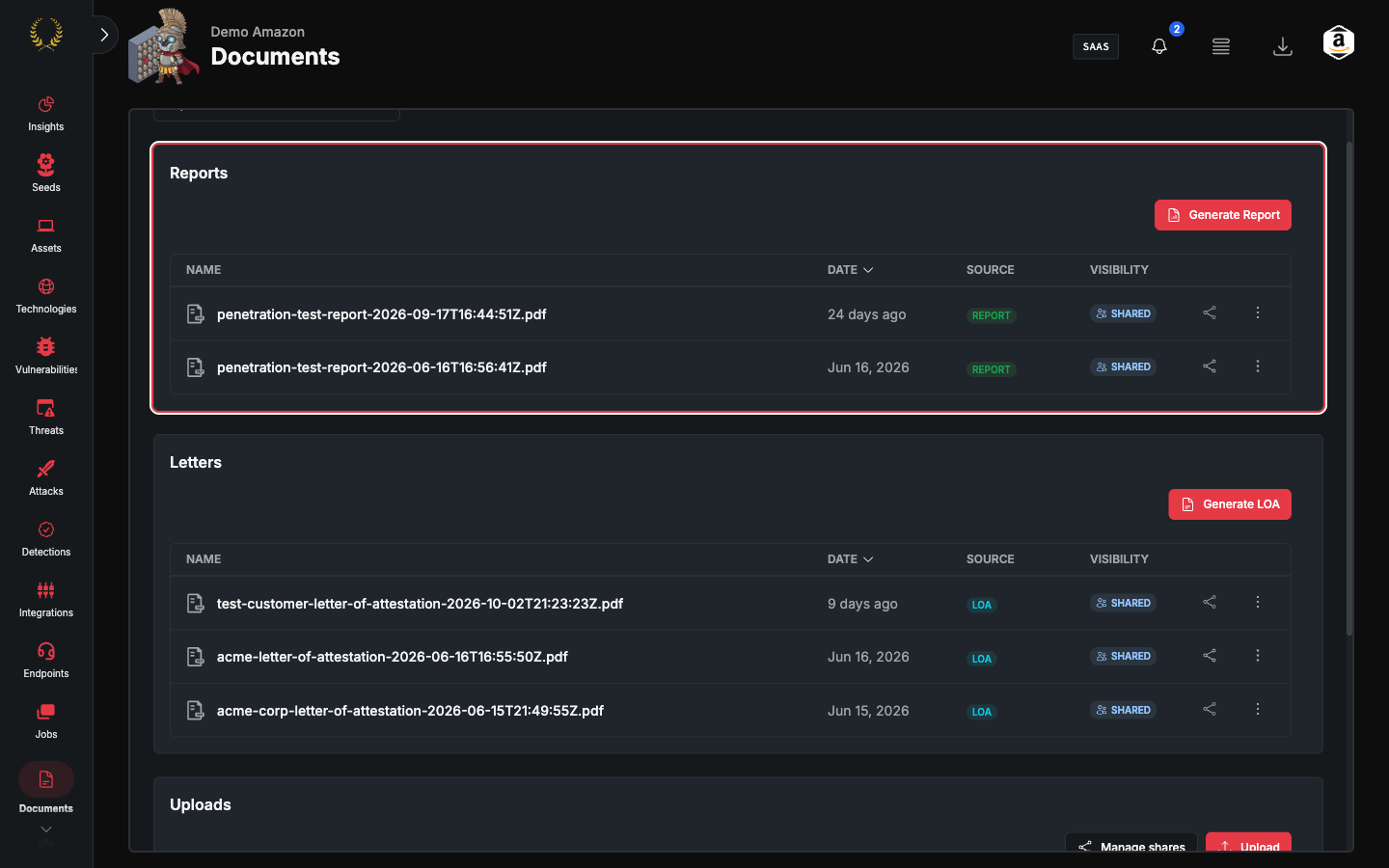Share the acme-corp letter of attestation
The image size is (1389, 868).
[x=1210, y=709]
